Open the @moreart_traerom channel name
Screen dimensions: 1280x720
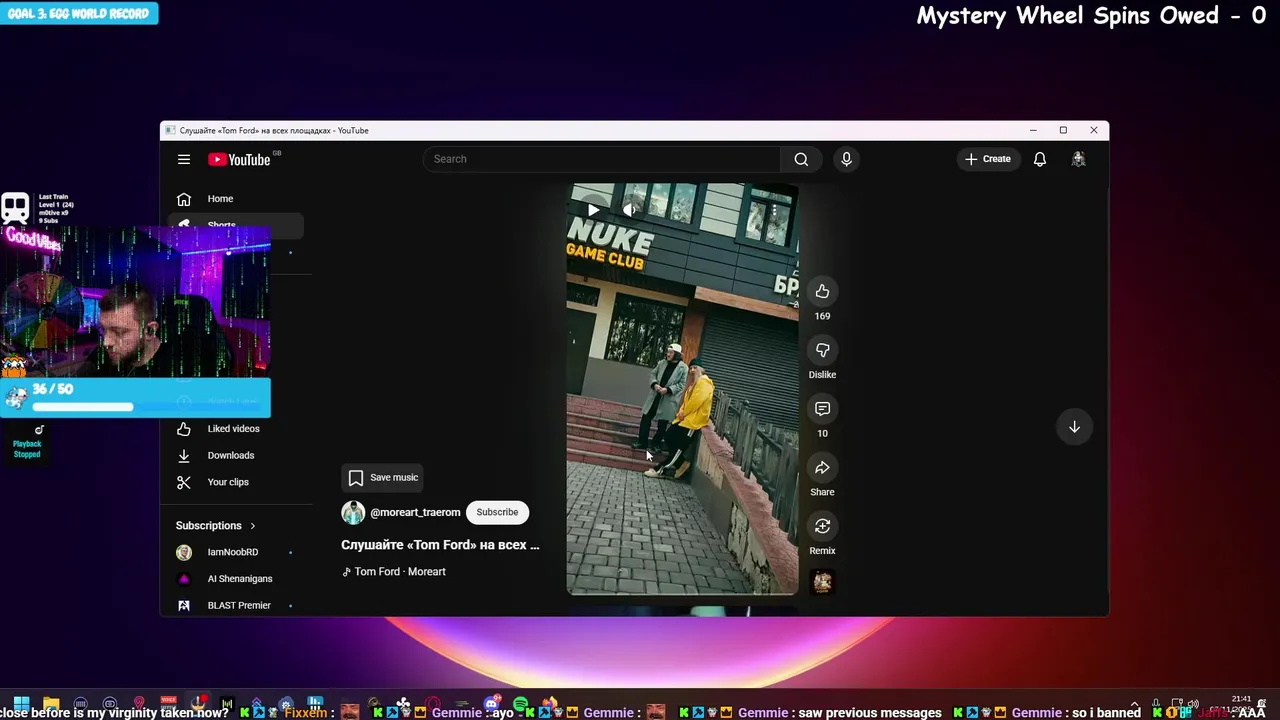pos(415,512)
